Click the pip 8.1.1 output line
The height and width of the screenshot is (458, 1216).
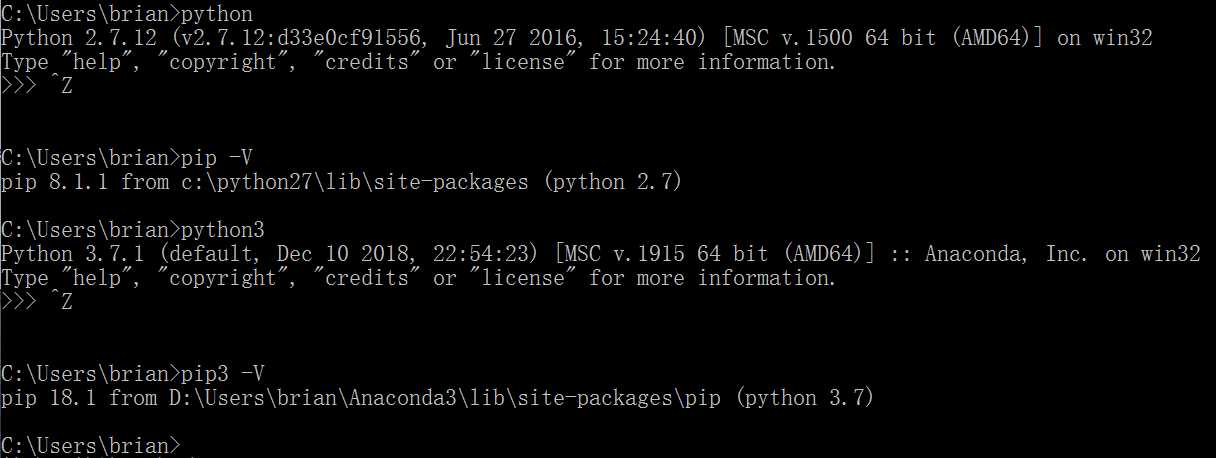tap(342, 182)
